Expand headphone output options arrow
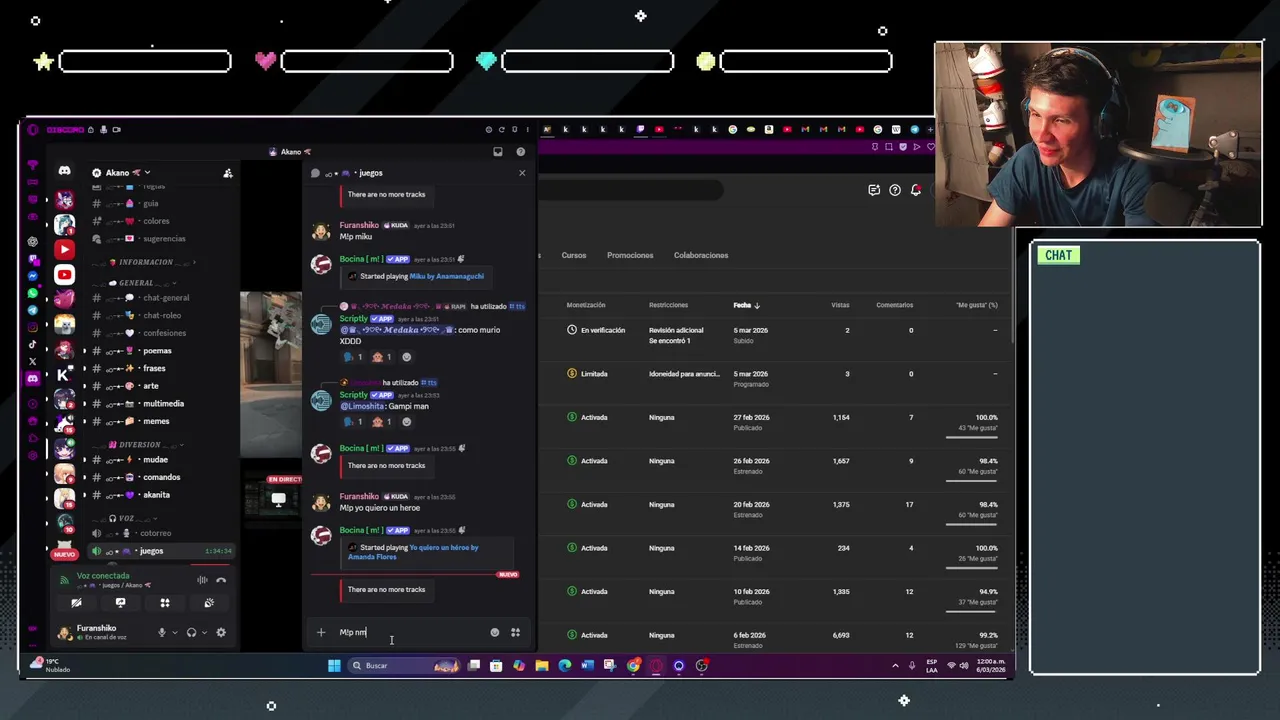The image size is (1280, 720). (x=204, y=632)
